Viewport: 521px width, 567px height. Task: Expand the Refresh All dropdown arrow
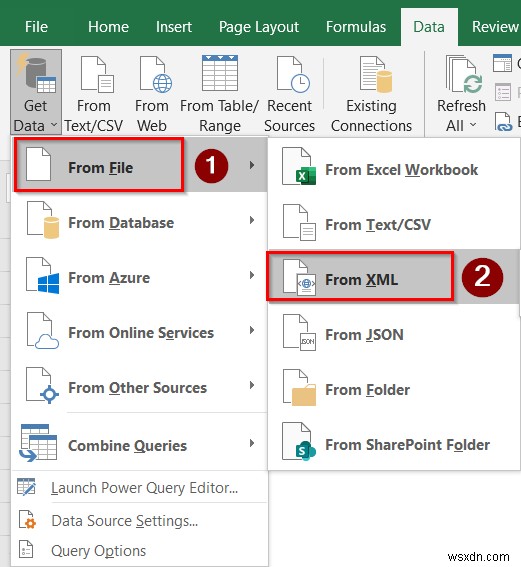pyautogui.click(x=473, y=125)
